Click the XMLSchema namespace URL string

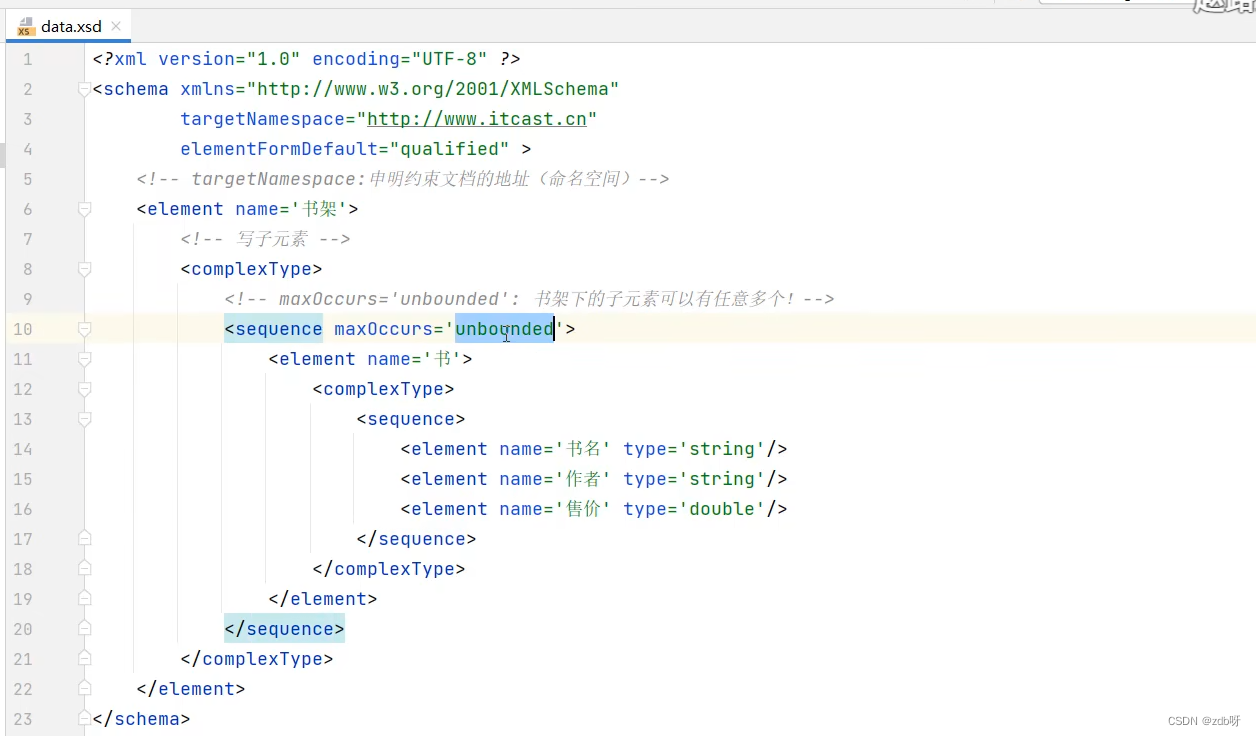point(433,89)
